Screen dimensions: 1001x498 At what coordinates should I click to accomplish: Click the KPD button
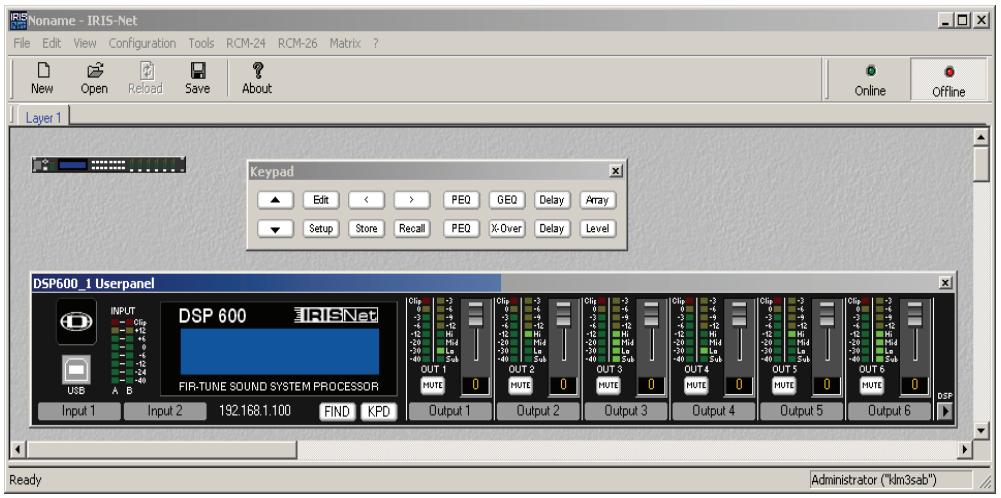coord(379,412)
